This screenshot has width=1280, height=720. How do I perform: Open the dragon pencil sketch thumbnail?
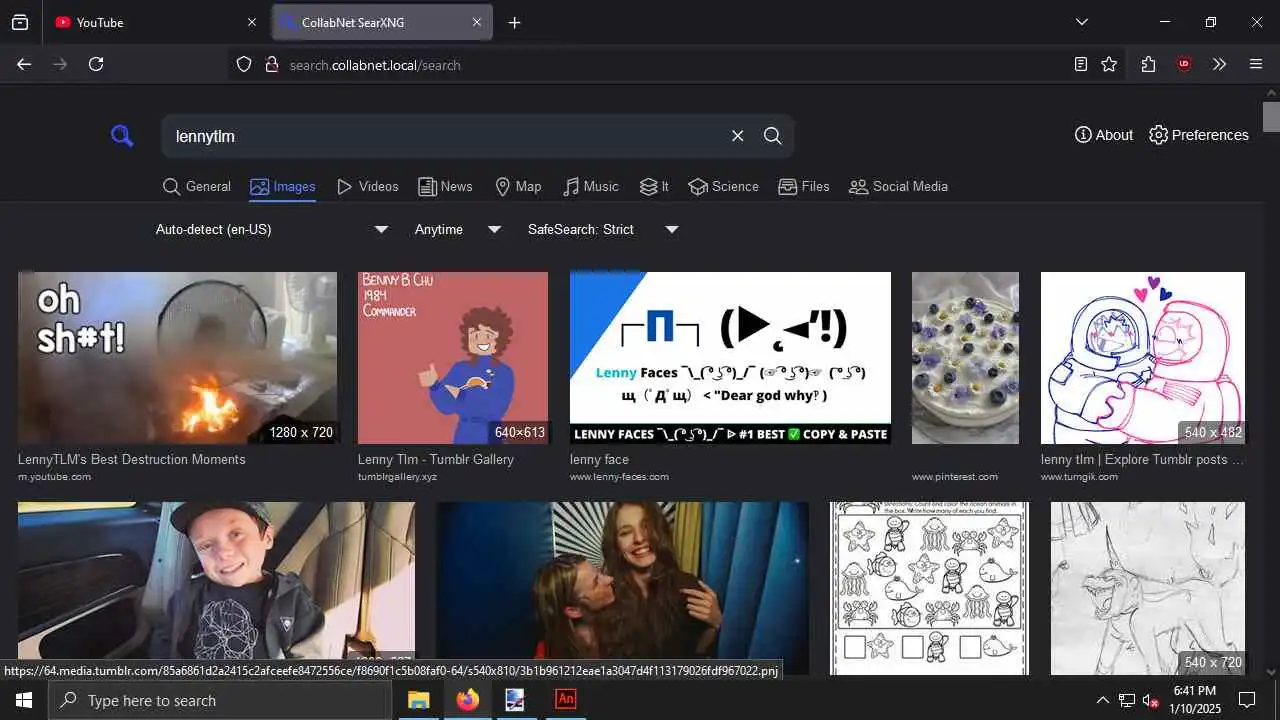pyautogui.click(x=1148, y=588)
